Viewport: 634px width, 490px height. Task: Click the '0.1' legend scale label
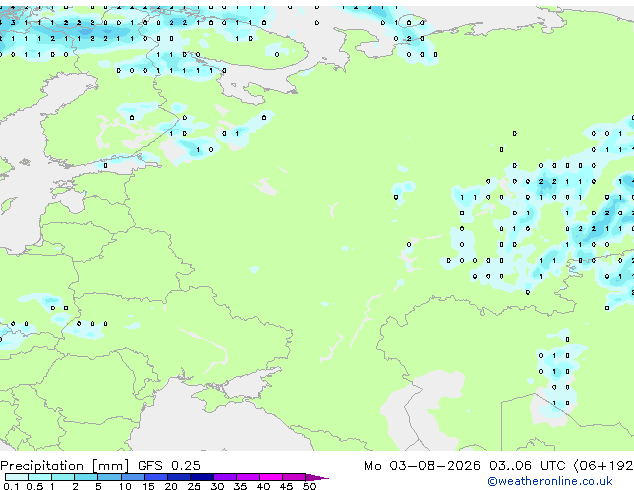(11, 486)
